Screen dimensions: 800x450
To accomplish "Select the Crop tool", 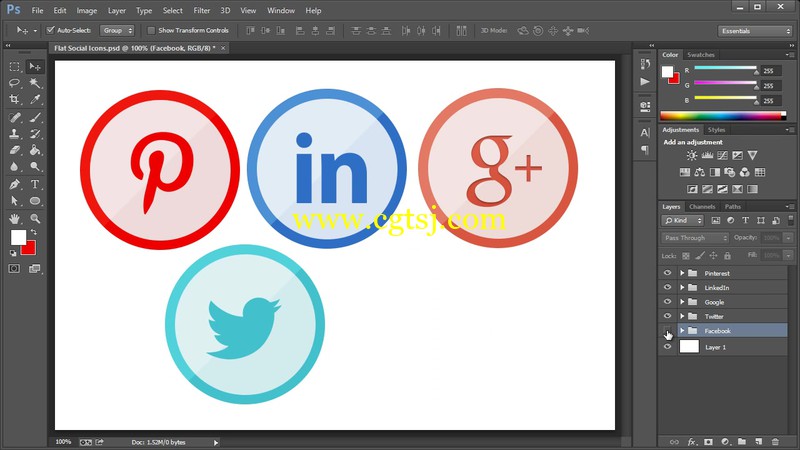I will tap(14, 99).
